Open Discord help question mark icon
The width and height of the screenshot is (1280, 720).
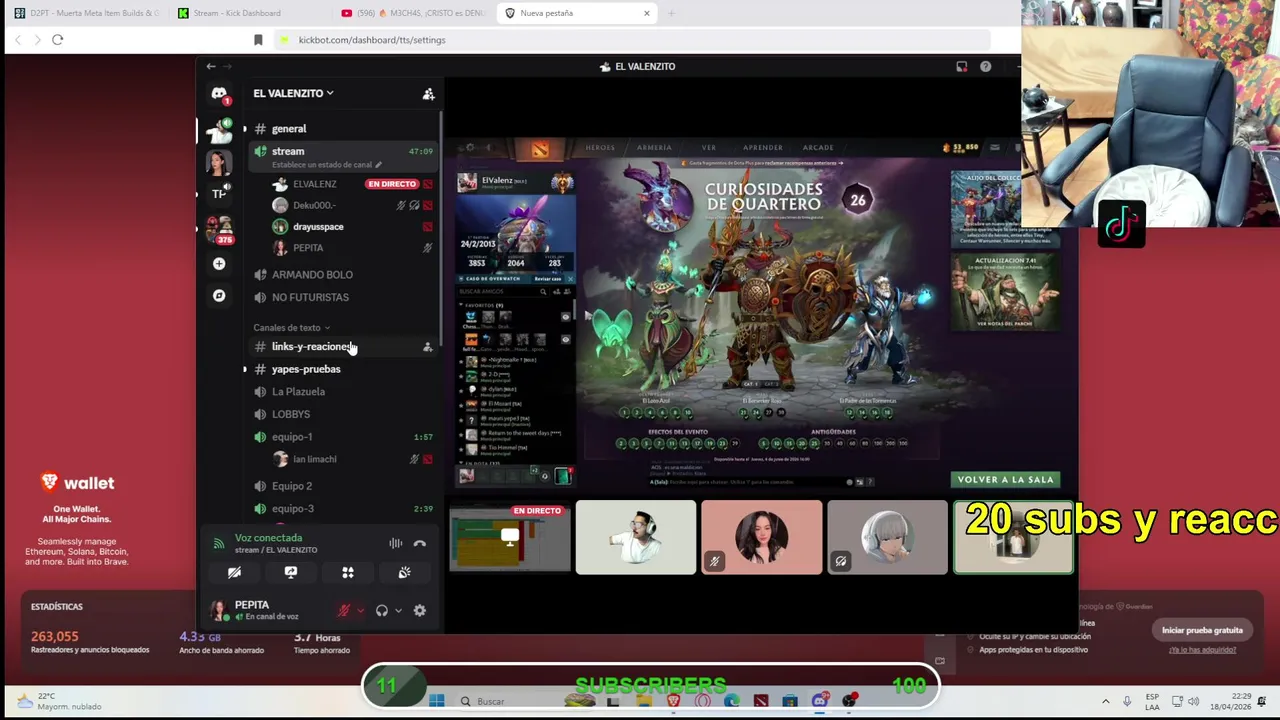point(985,67)
